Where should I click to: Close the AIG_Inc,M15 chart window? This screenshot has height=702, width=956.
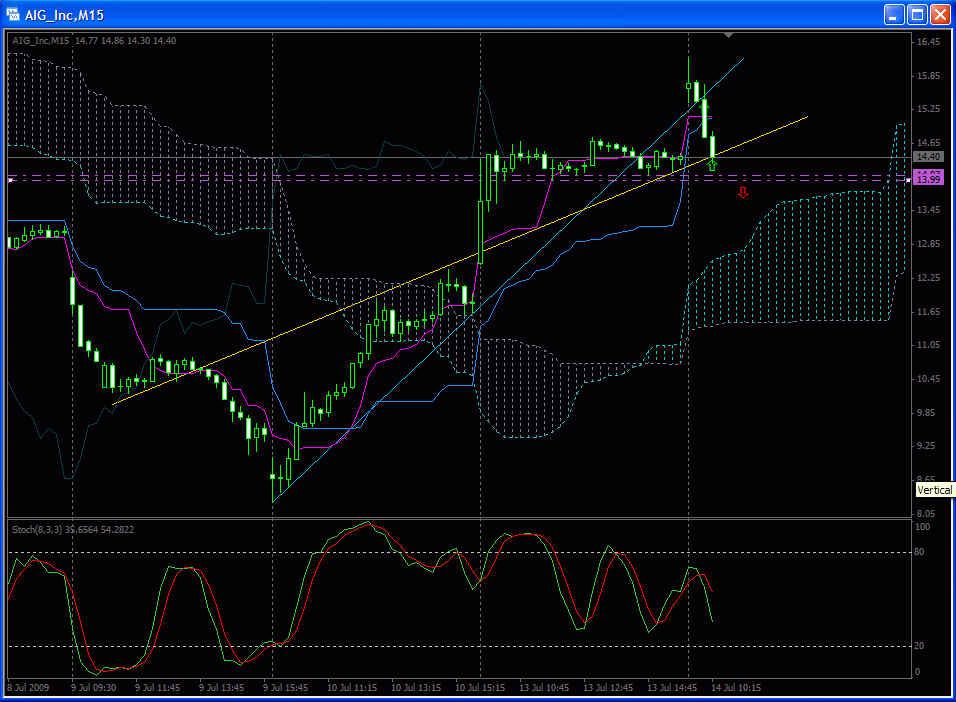pos(940,15)
